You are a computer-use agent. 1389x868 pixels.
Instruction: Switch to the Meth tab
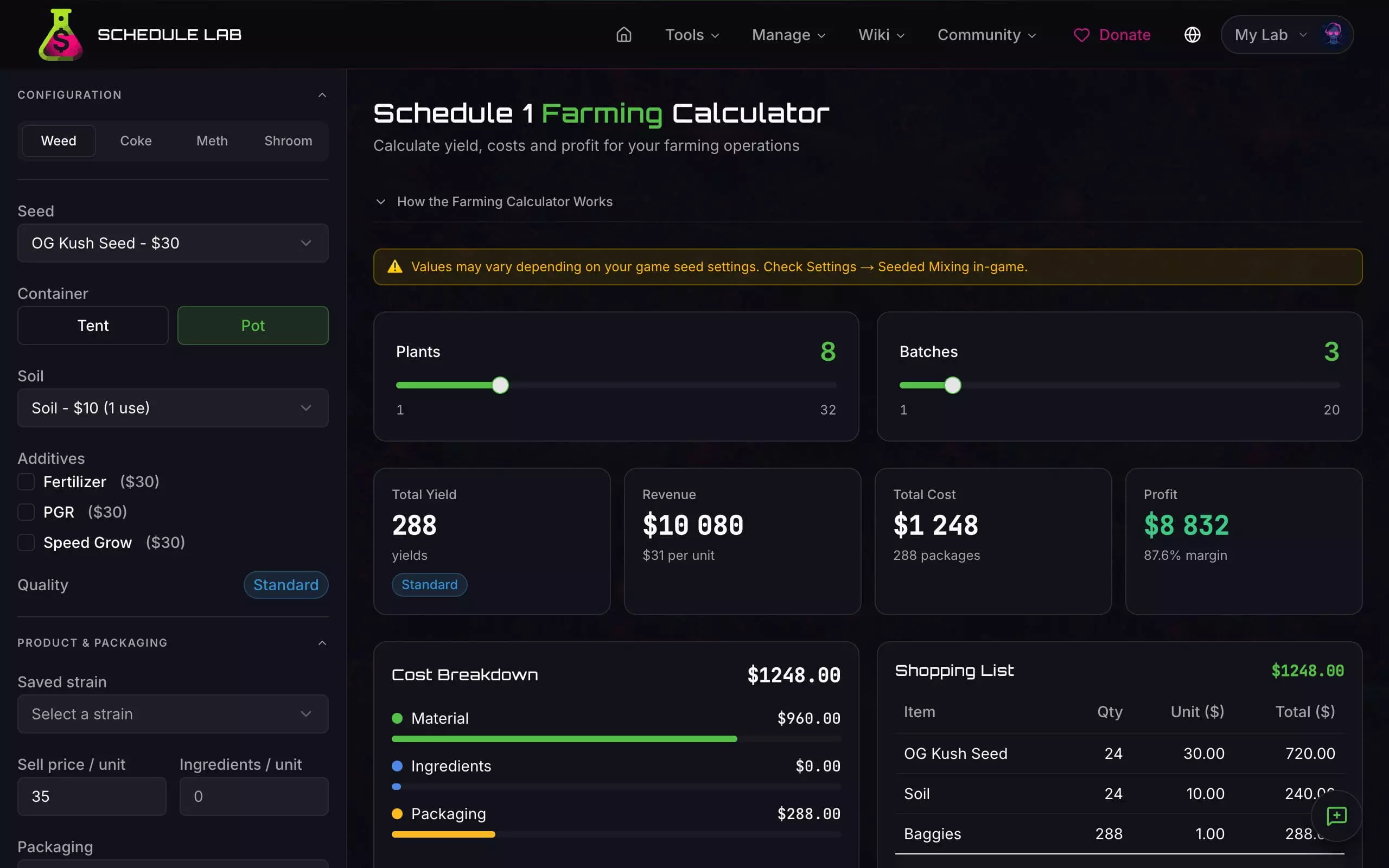pos(212,141)
